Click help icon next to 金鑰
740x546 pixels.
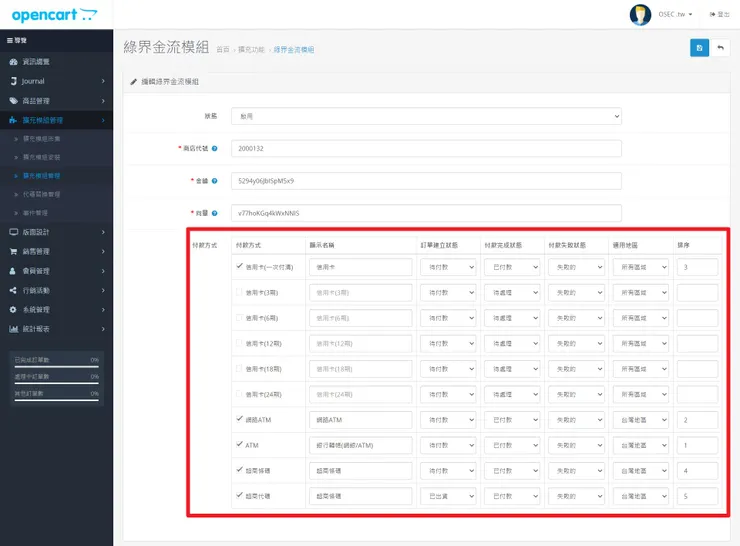[215, 181]
